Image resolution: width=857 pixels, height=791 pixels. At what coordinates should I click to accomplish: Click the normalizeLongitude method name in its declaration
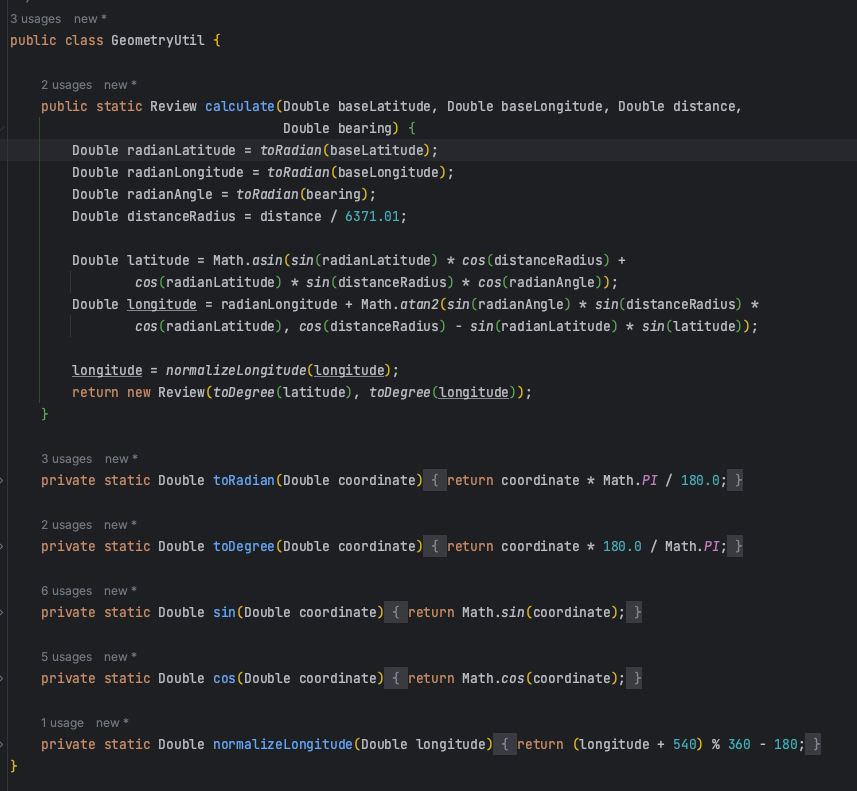coord(283,745)
